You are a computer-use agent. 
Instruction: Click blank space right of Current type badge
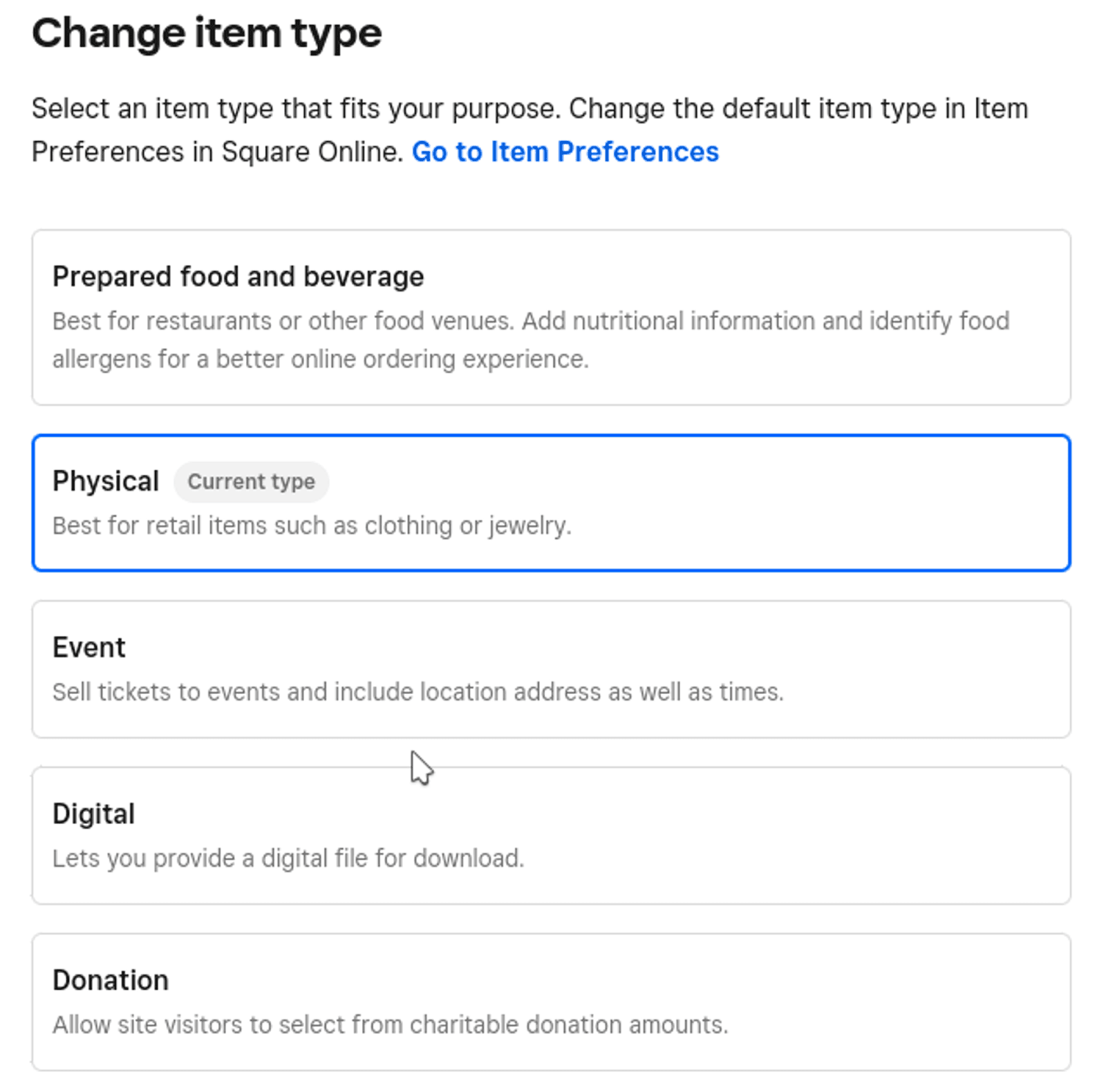point(691,482)
